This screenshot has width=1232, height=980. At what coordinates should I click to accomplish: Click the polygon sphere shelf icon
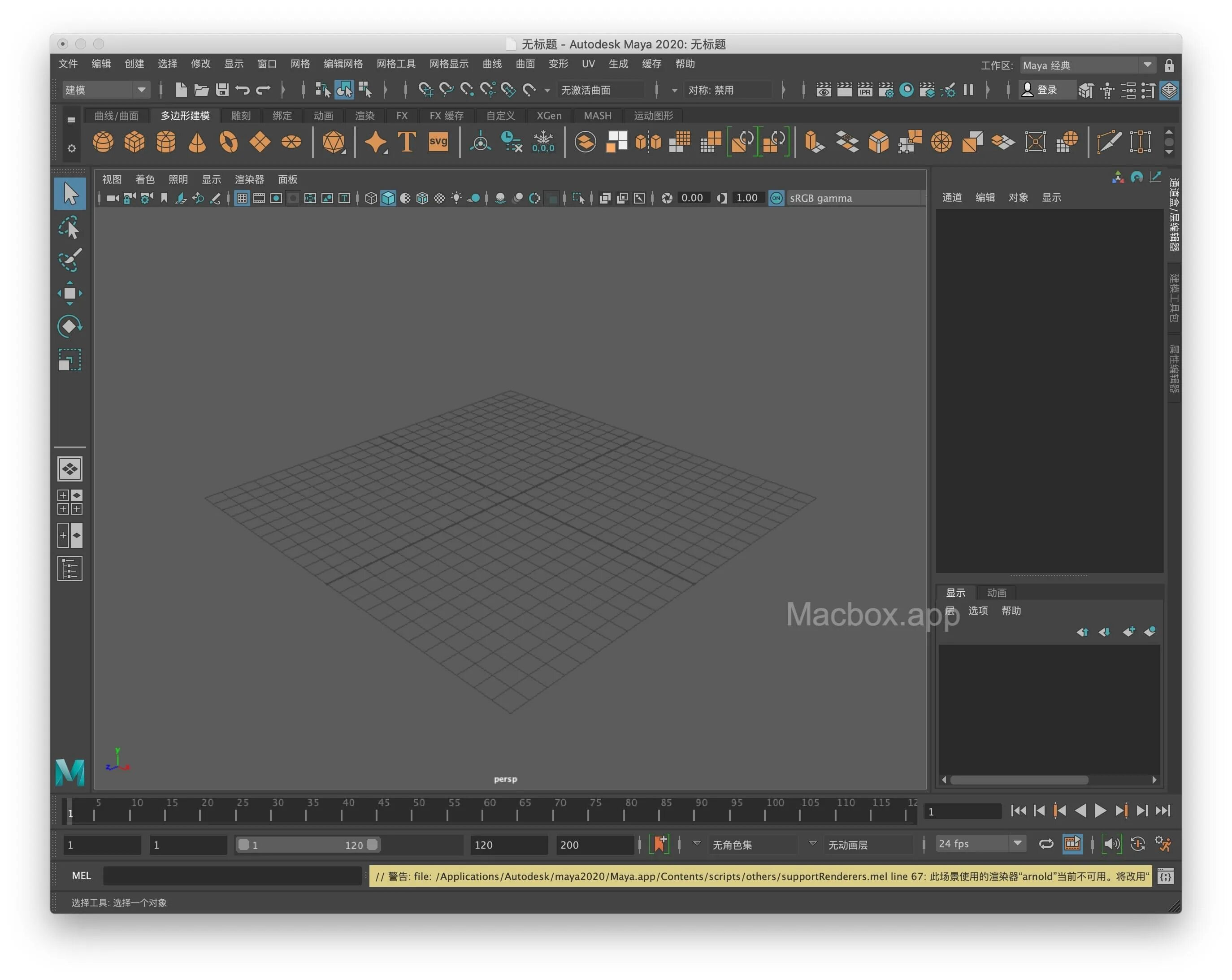click(103, 142)
